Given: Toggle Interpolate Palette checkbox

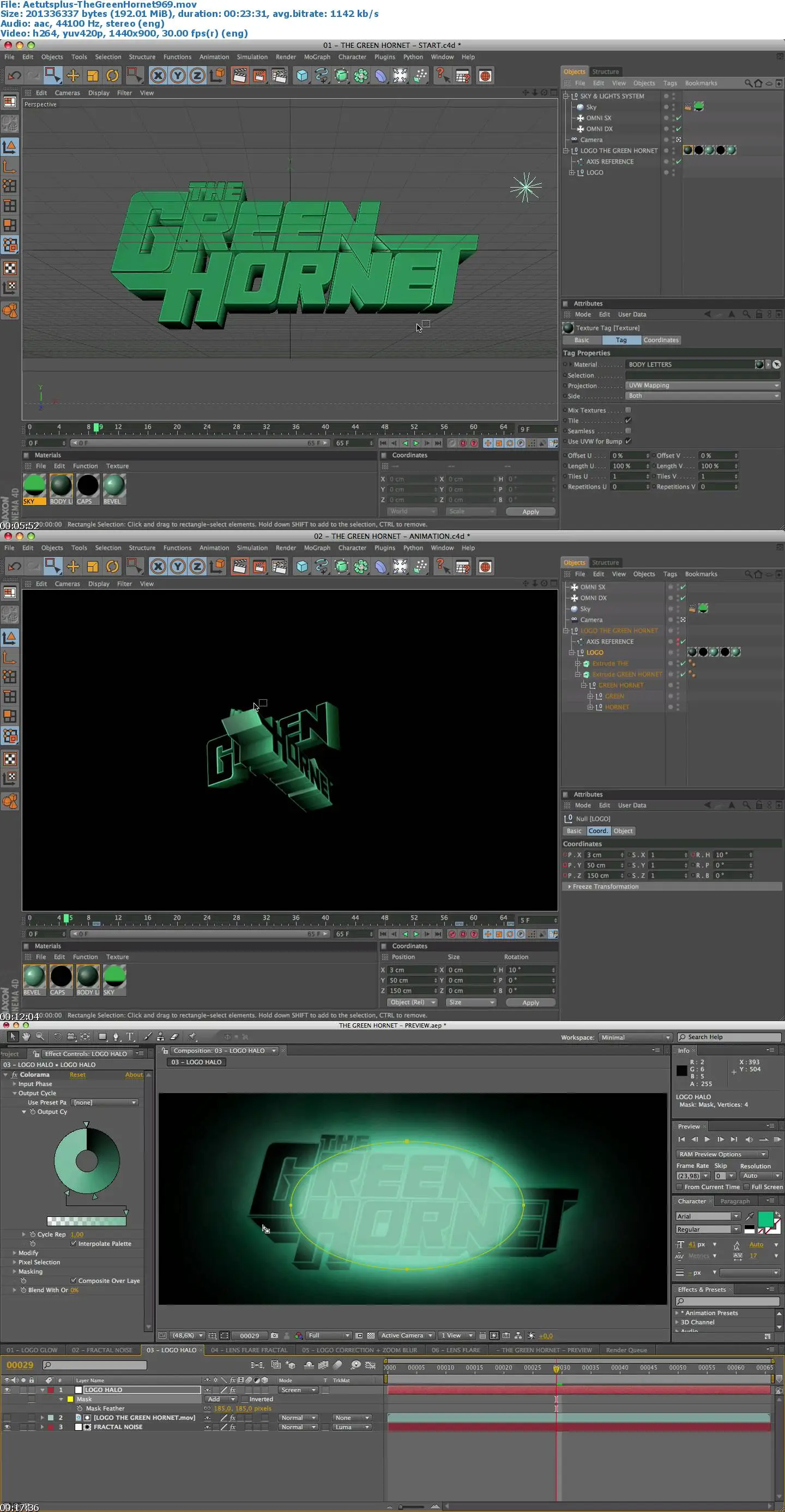Looking at the screenshot, I should pos(74,1243).
